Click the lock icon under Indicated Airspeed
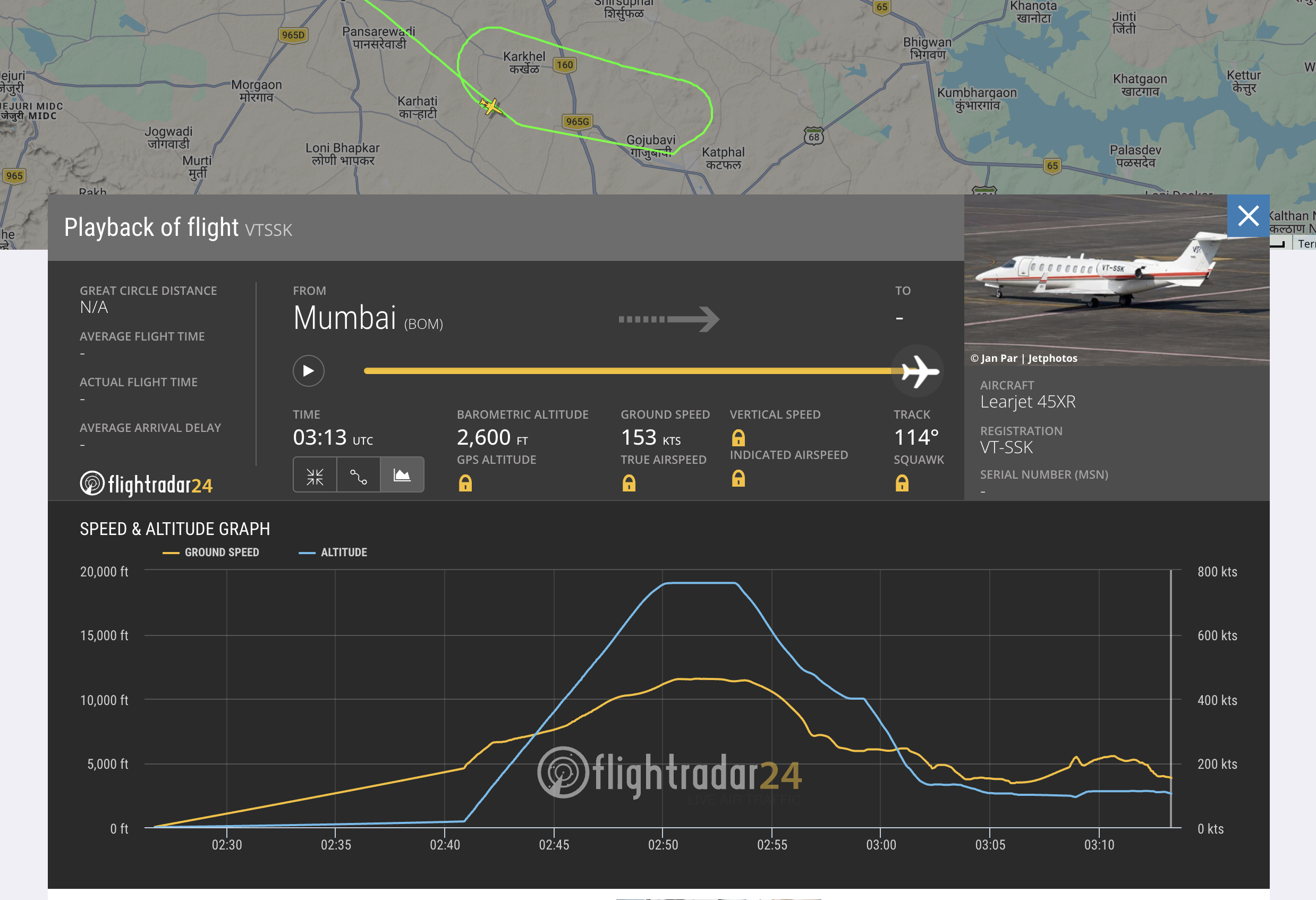Image resolution: width=1316 pixels, height=900 pixels. [x=738, y=479]
